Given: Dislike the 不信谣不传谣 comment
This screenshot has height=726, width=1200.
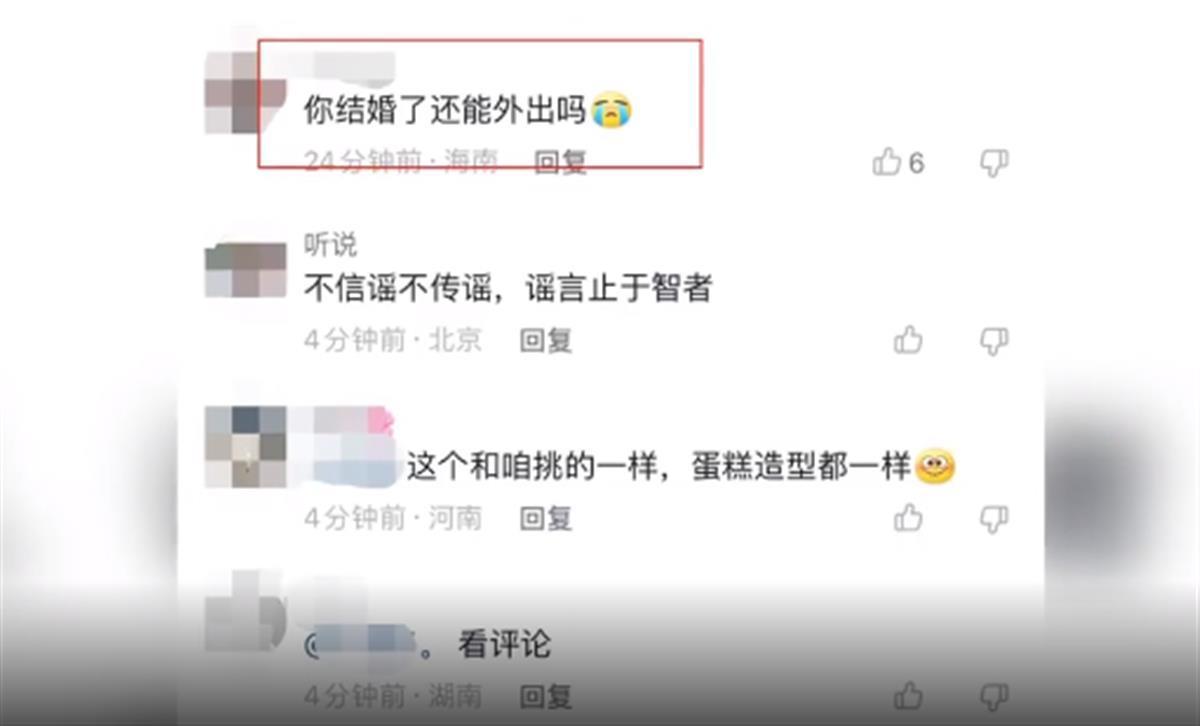Looking at the screenshot, I should click(993, 342).
